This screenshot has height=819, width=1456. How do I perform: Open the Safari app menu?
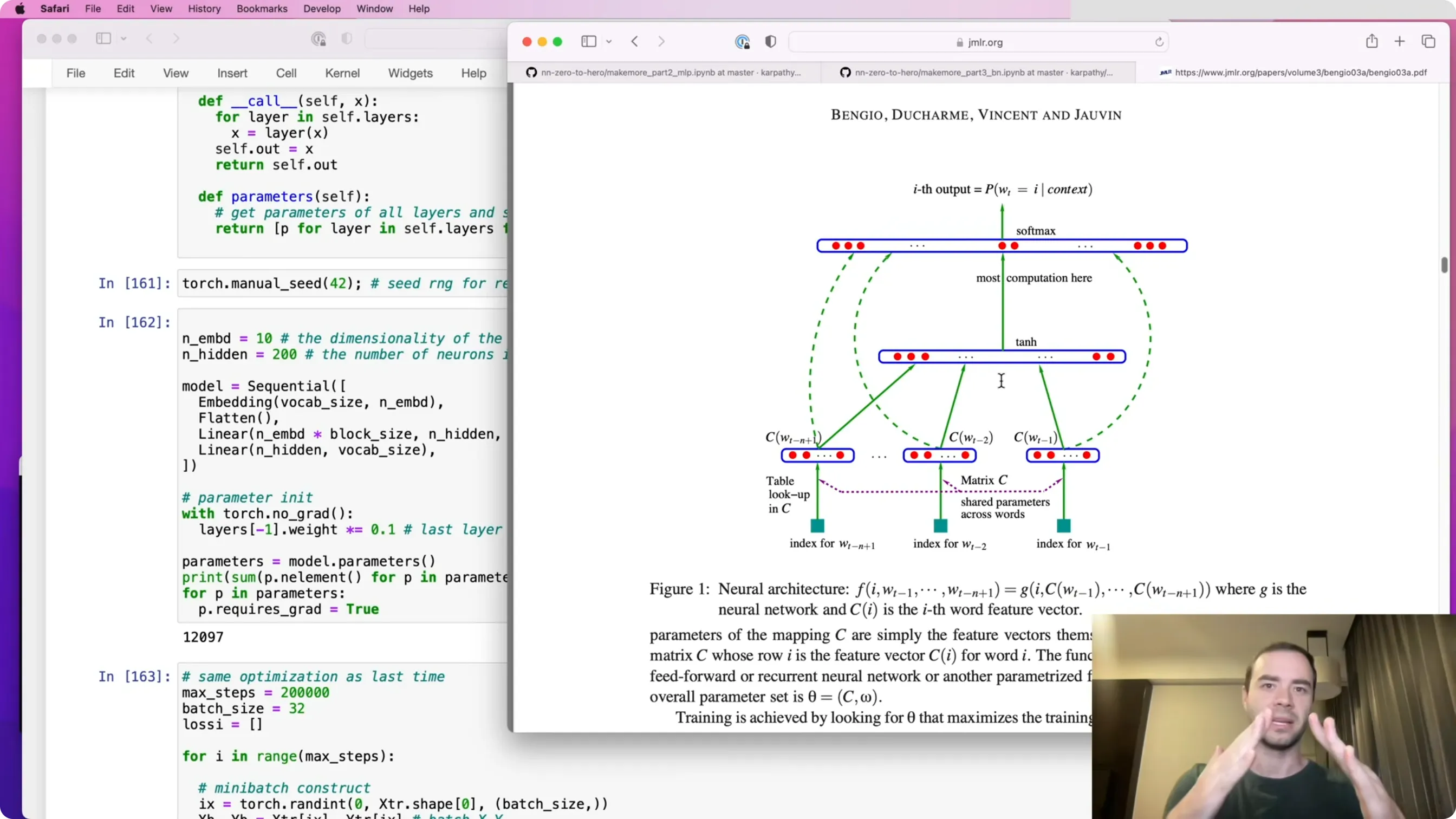pyautogui.click(x=55, y=9)
